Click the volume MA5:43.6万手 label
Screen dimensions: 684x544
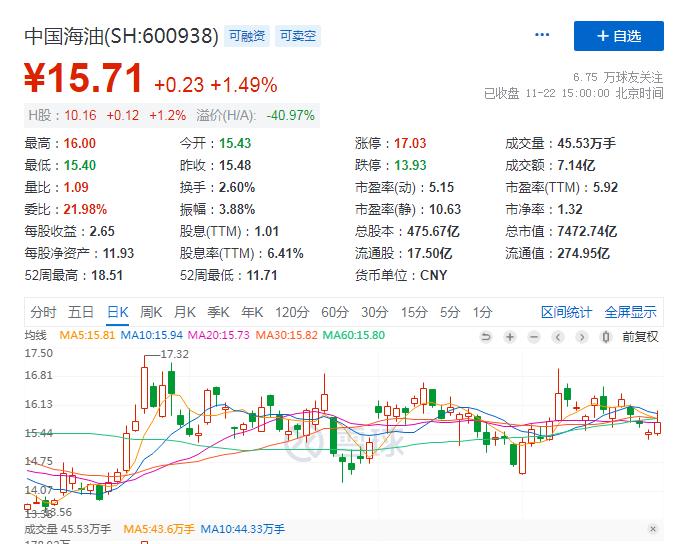159,529
